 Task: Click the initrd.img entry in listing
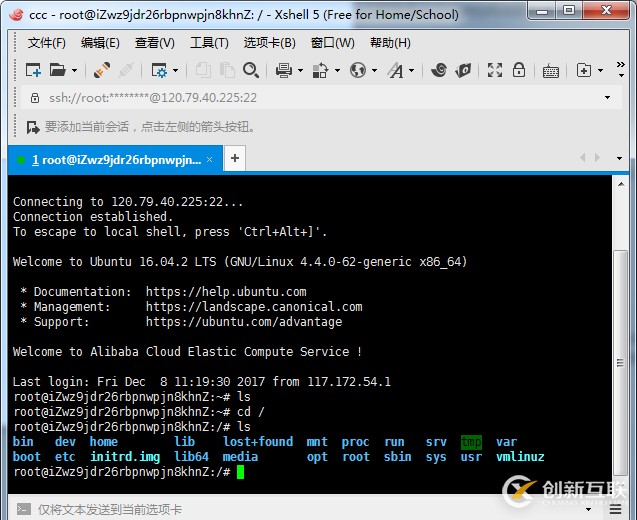(x=125, y=457)
